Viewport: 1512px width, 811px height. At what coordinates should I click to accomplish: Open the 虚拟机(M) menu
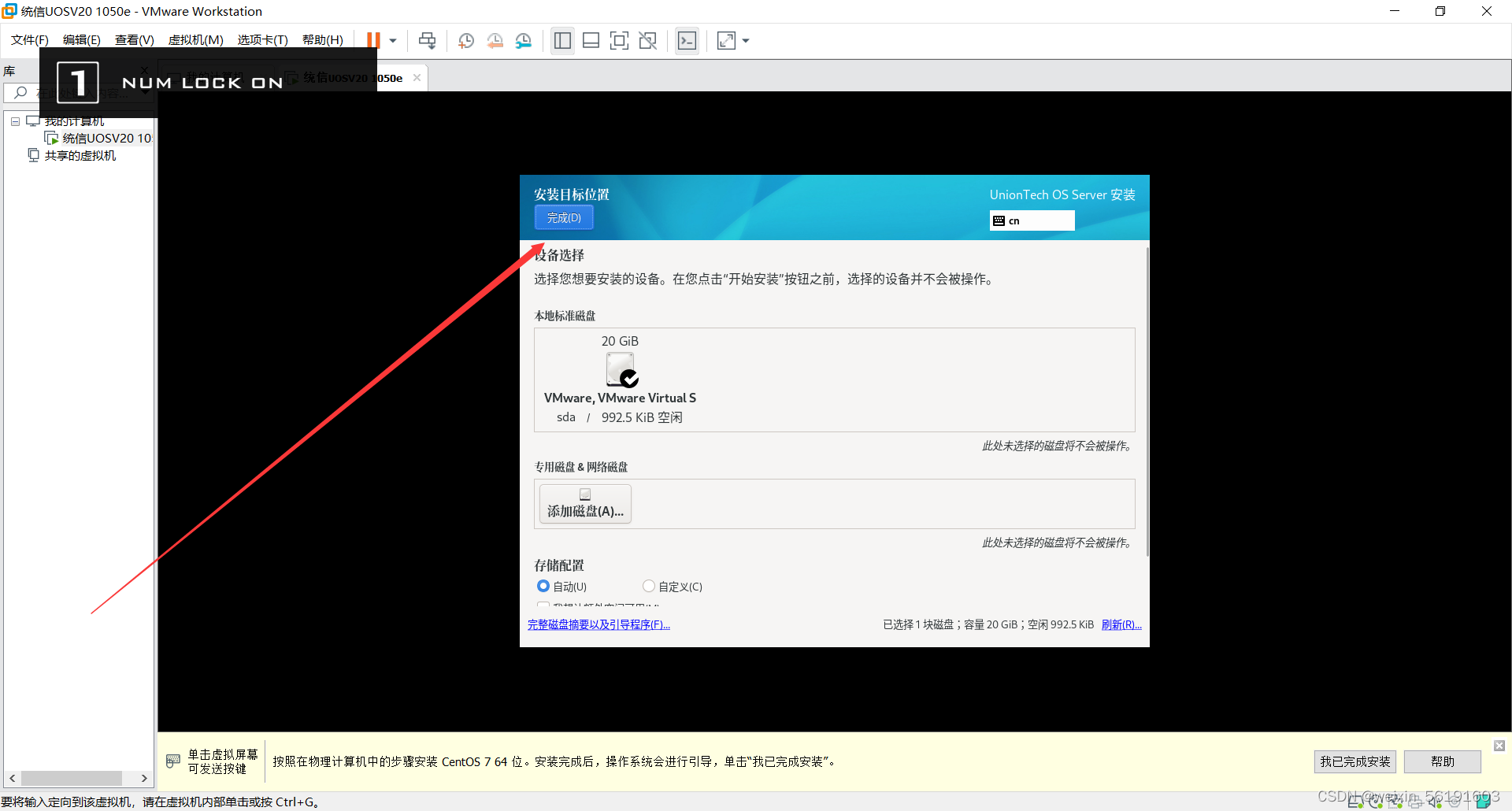point(196,40)
